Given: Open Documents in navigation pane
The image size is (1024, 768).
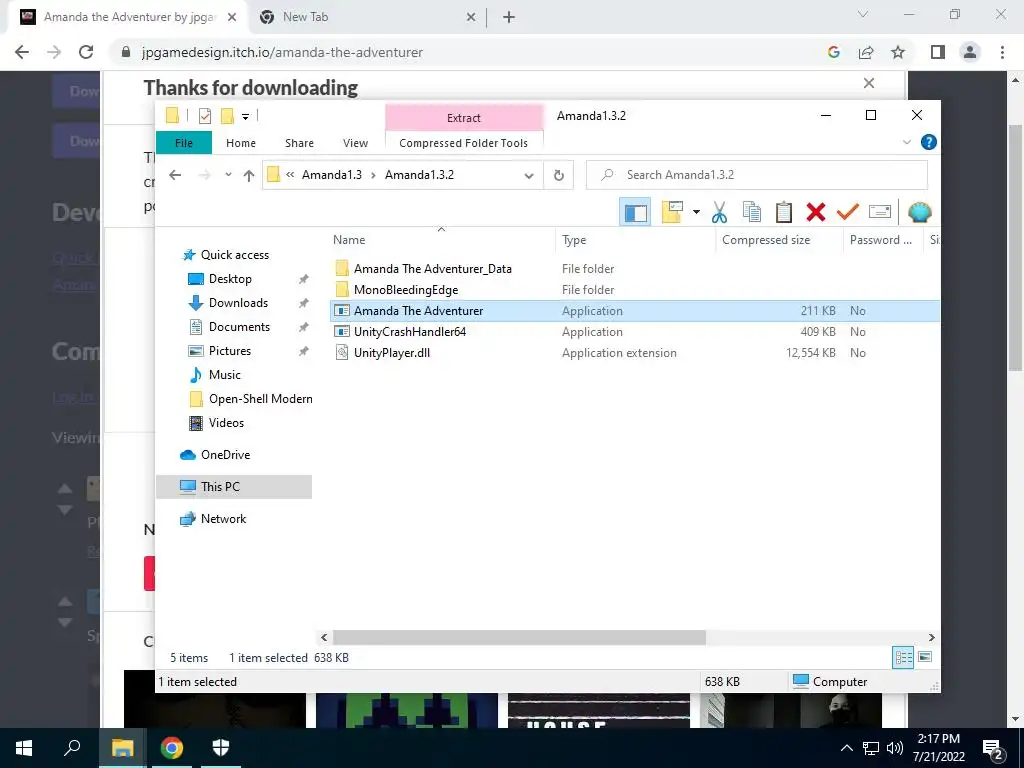Looking at the screenshot, I should point(239,327).
